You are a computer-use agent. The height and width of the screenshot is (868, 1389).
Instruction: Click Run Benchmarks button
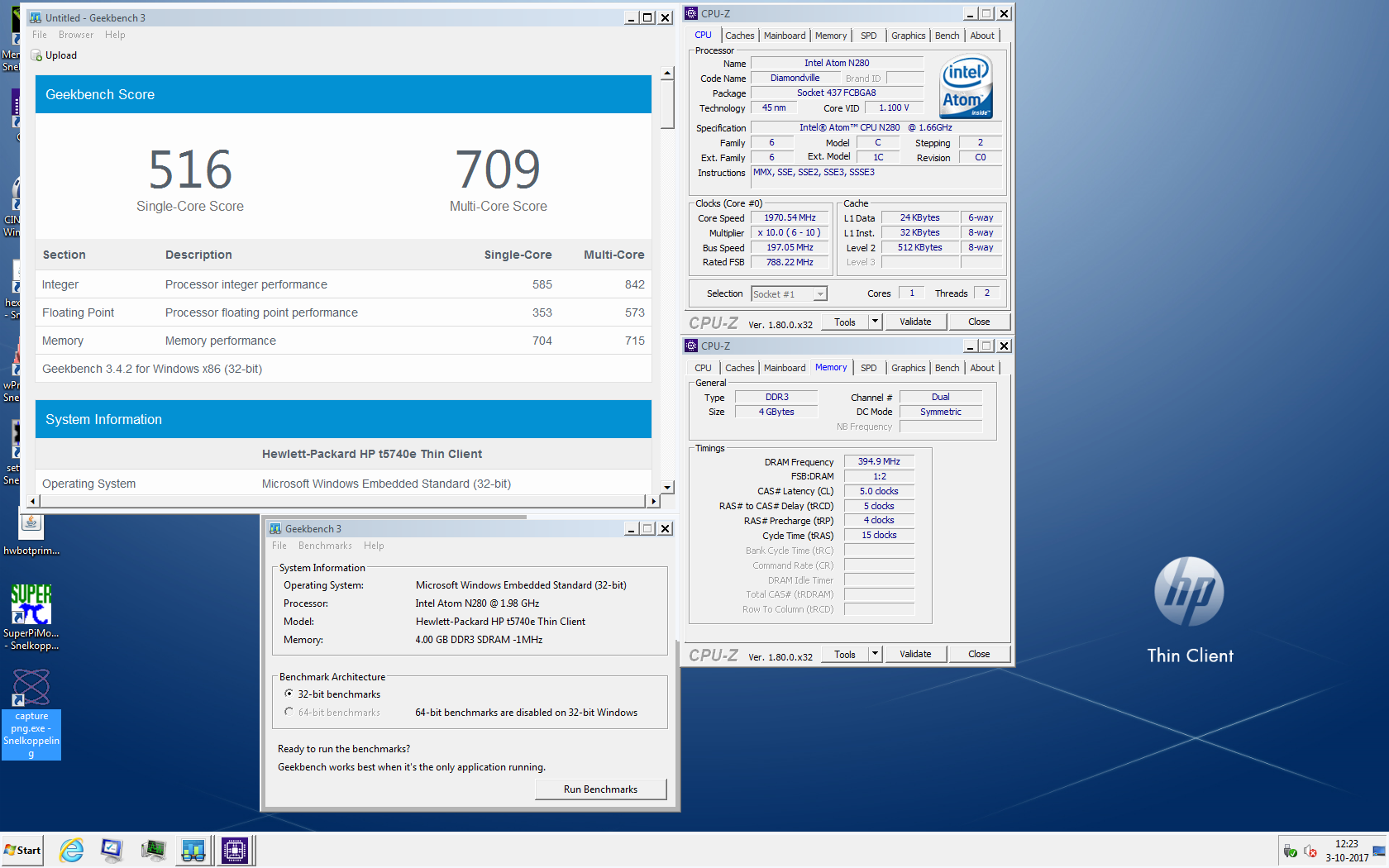[600, 789]
